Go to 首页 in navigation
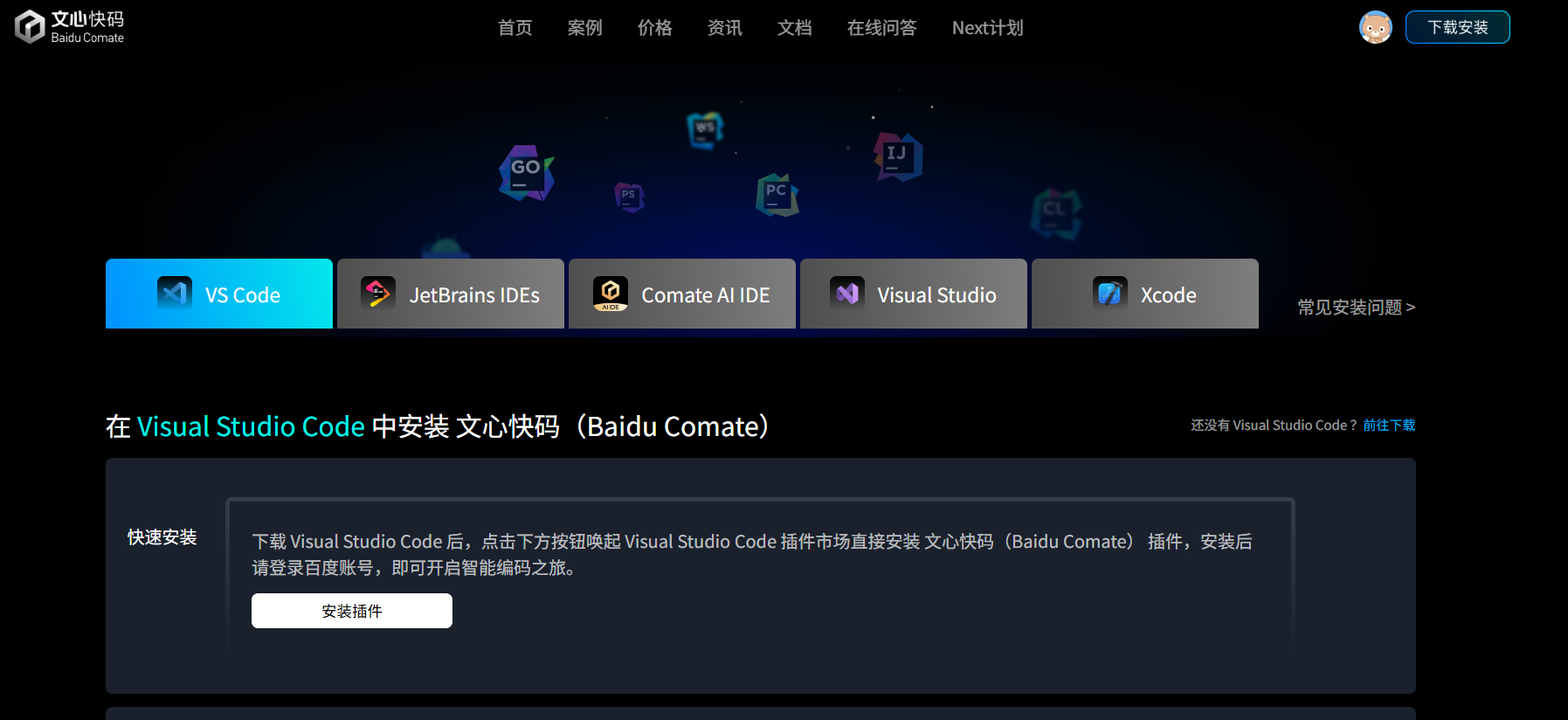This screenshot has width=1568, height=720. coord(515,28)
